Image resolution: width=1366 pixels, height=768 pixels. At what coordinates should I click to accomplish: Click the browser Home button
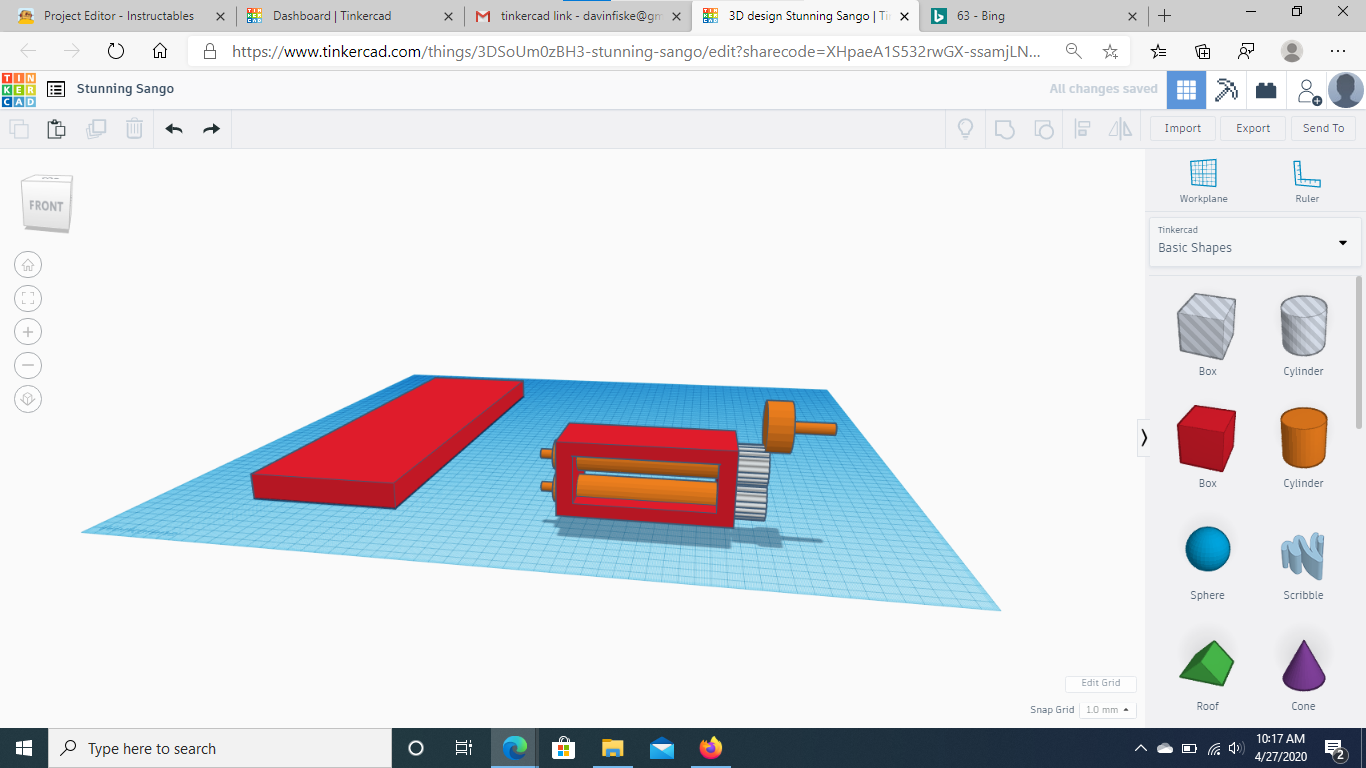[x=159, y=51]
